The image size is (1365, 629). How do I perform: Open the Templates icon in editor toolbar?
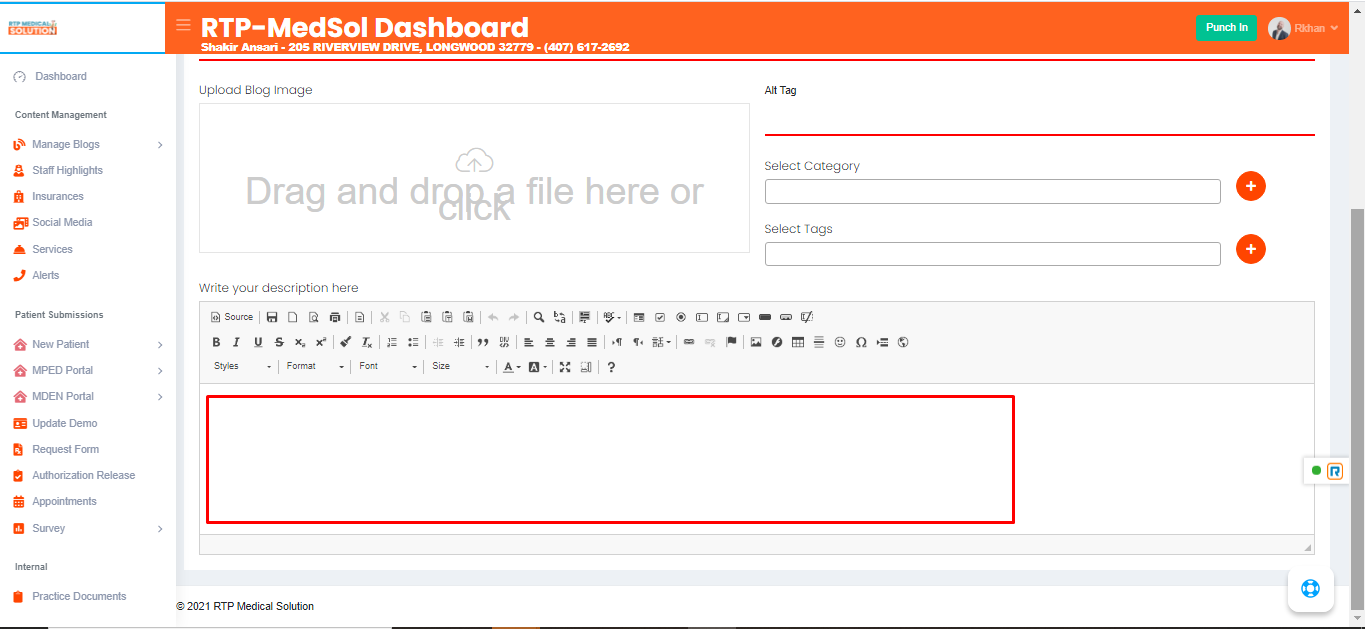(x=360, y=317)
